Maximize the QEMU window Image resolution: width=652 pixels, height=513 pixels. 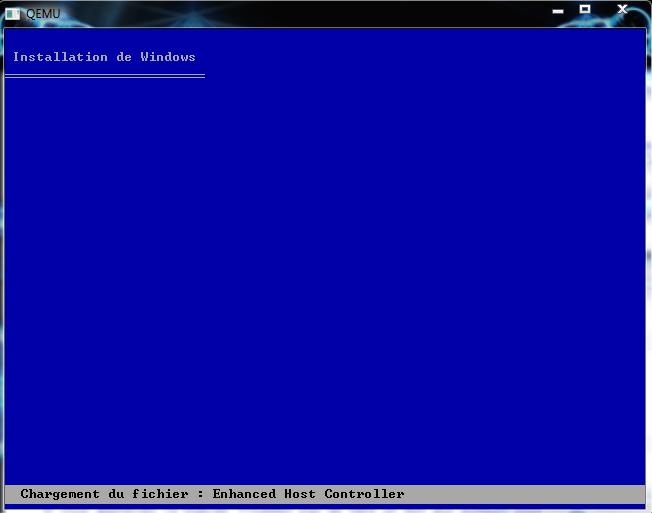(585, 9)
